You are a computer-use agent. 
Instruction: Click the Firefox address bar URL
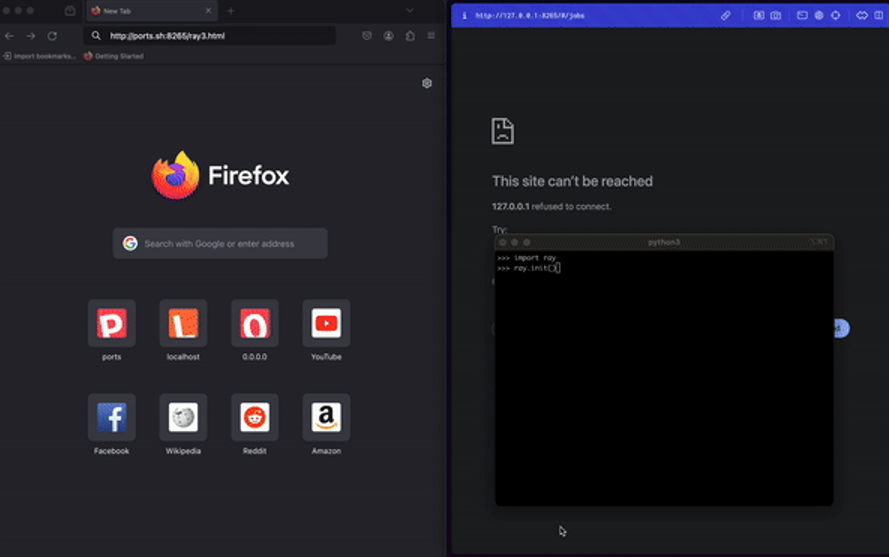[167, 36]
